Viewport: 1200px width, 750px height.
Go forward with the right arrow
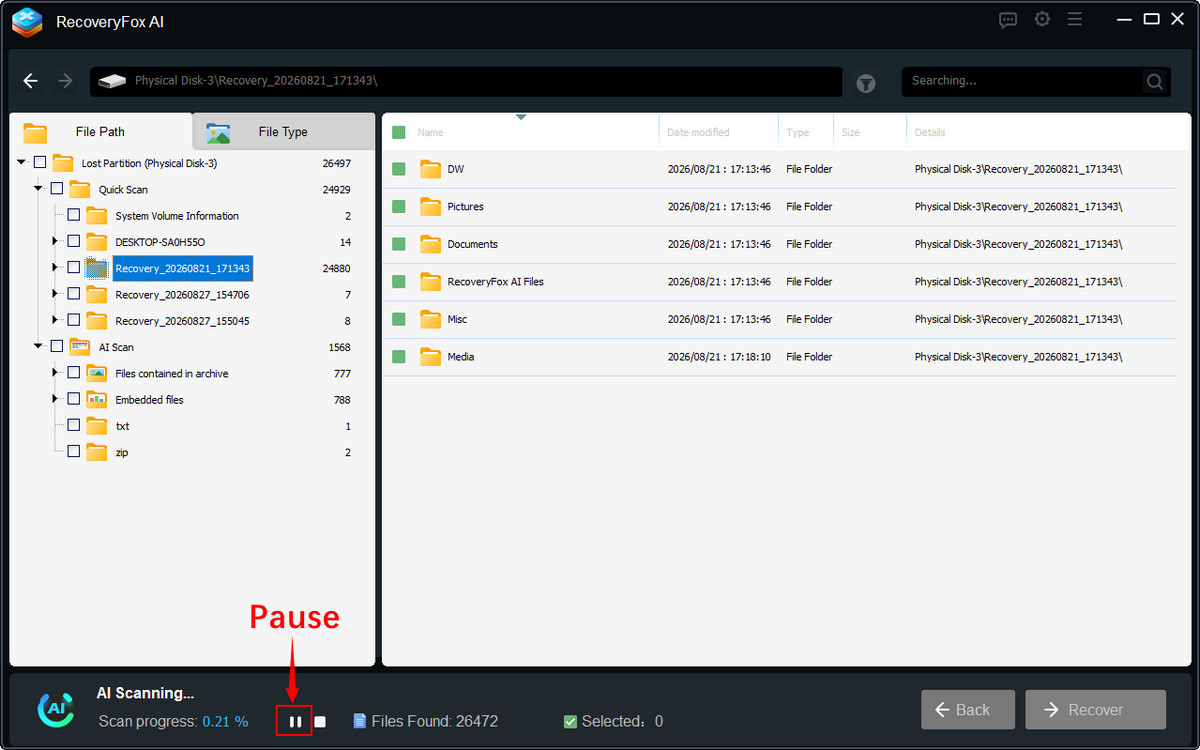tap(65, 81)
